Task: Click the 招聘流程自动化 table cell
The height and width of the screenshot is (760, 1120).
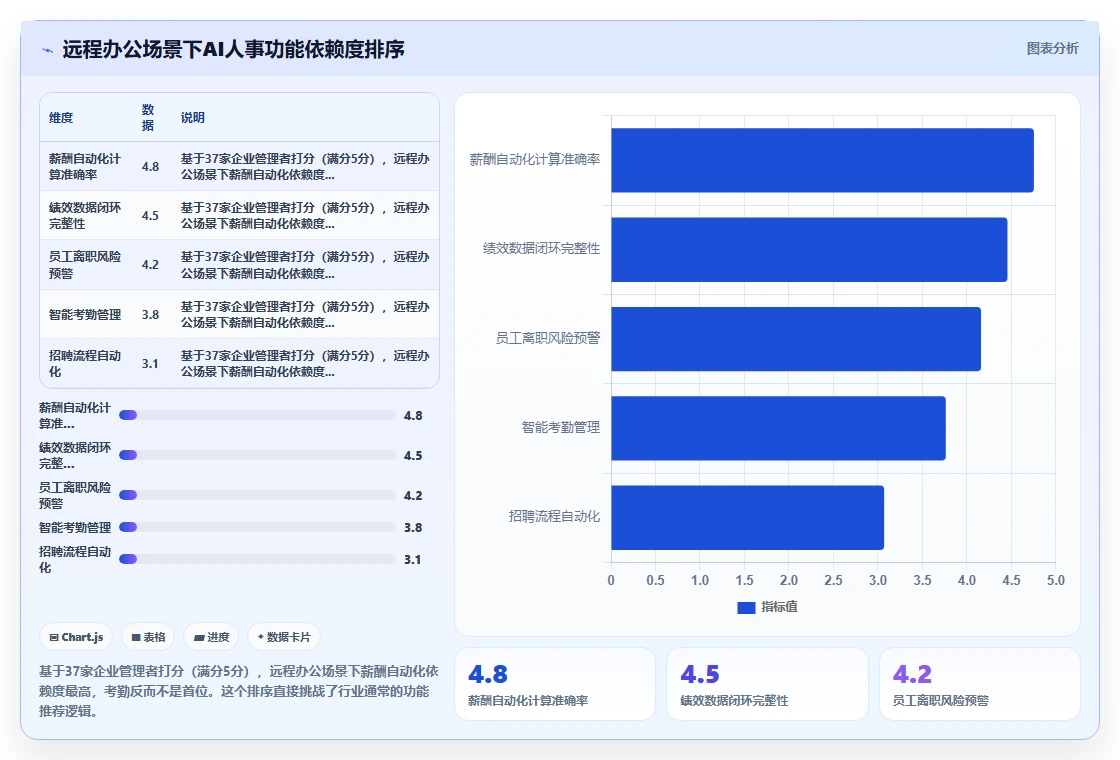Action: 85,363
